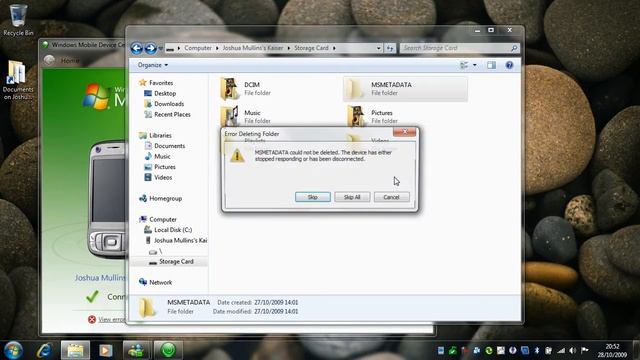Image resolution: width=640 pixels, height=360 pixels.
Task: Click the Skip All button
Action: pos(352,197)
